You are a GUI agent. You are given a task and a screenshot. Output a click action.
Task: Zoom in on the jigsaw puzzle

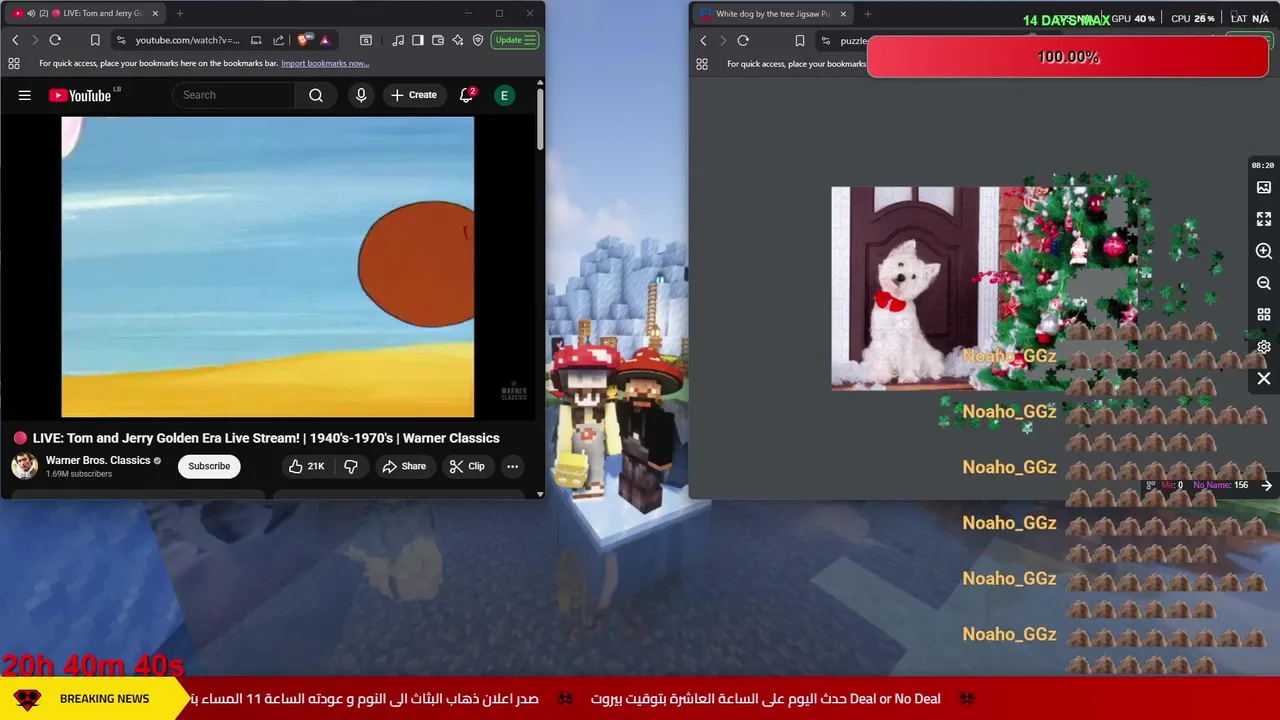(1264, 251)
